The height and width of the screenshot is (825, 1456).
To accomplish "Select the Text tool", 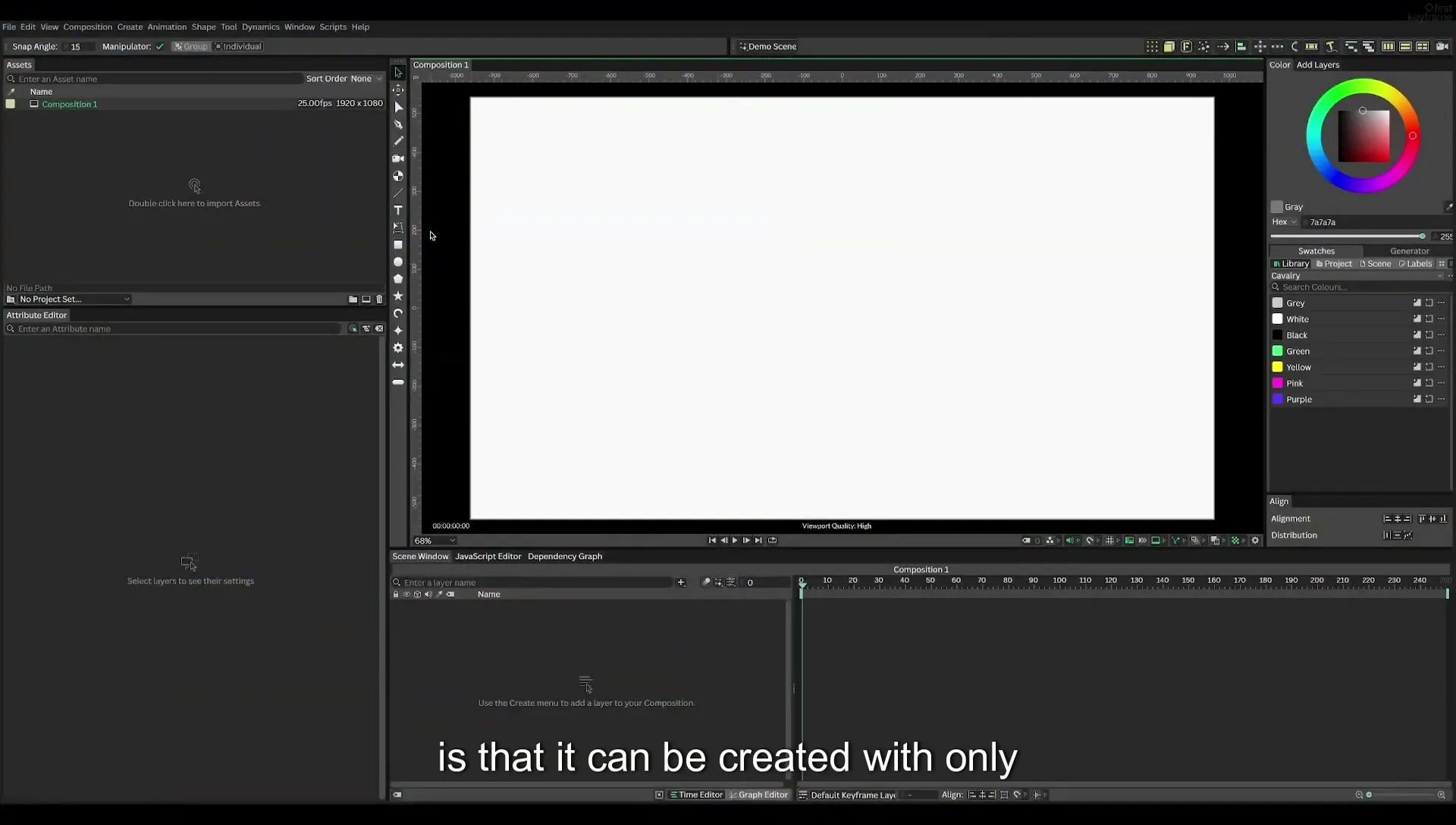I will click(x=398, y=210).
